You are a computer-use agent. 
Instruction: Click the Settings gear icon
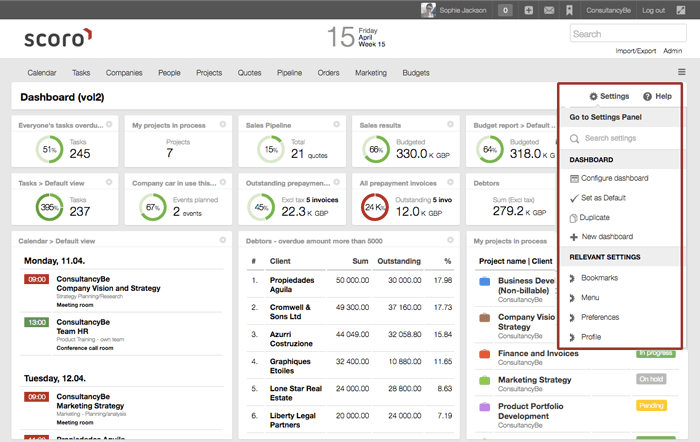(593, 96)
